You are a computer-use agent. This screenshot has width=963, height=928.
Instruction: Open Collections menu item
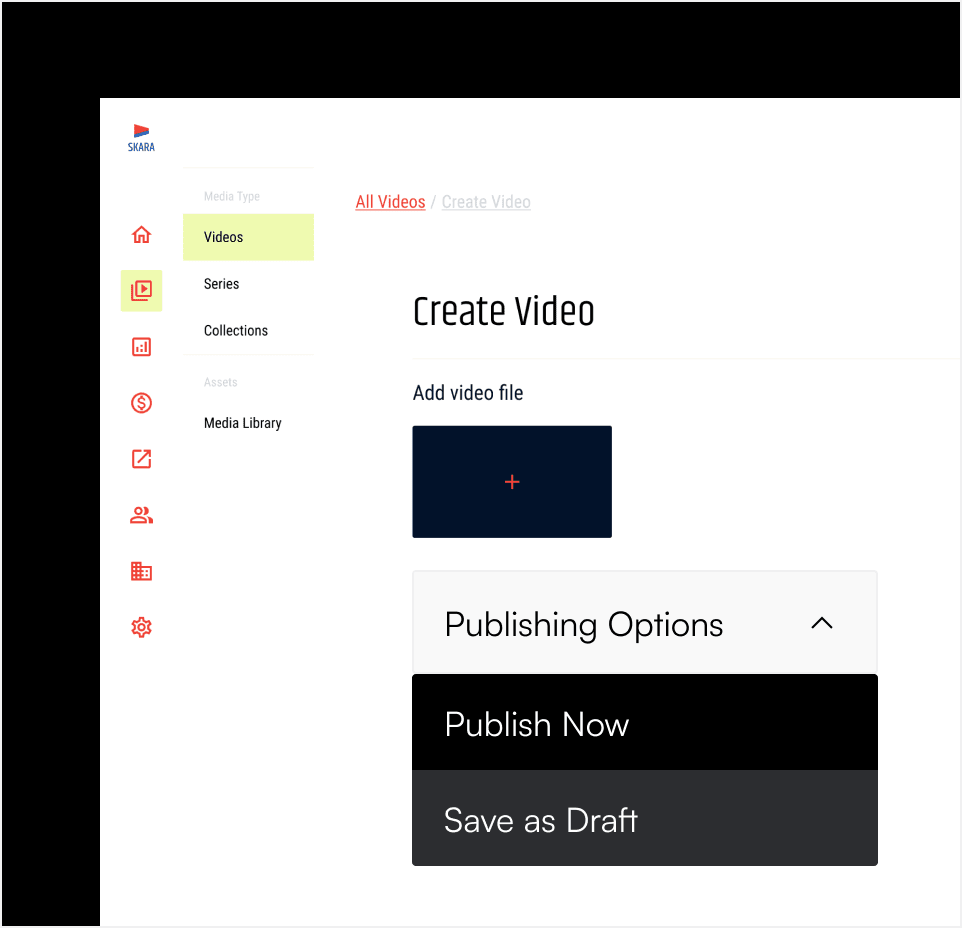tap(248, 330)
